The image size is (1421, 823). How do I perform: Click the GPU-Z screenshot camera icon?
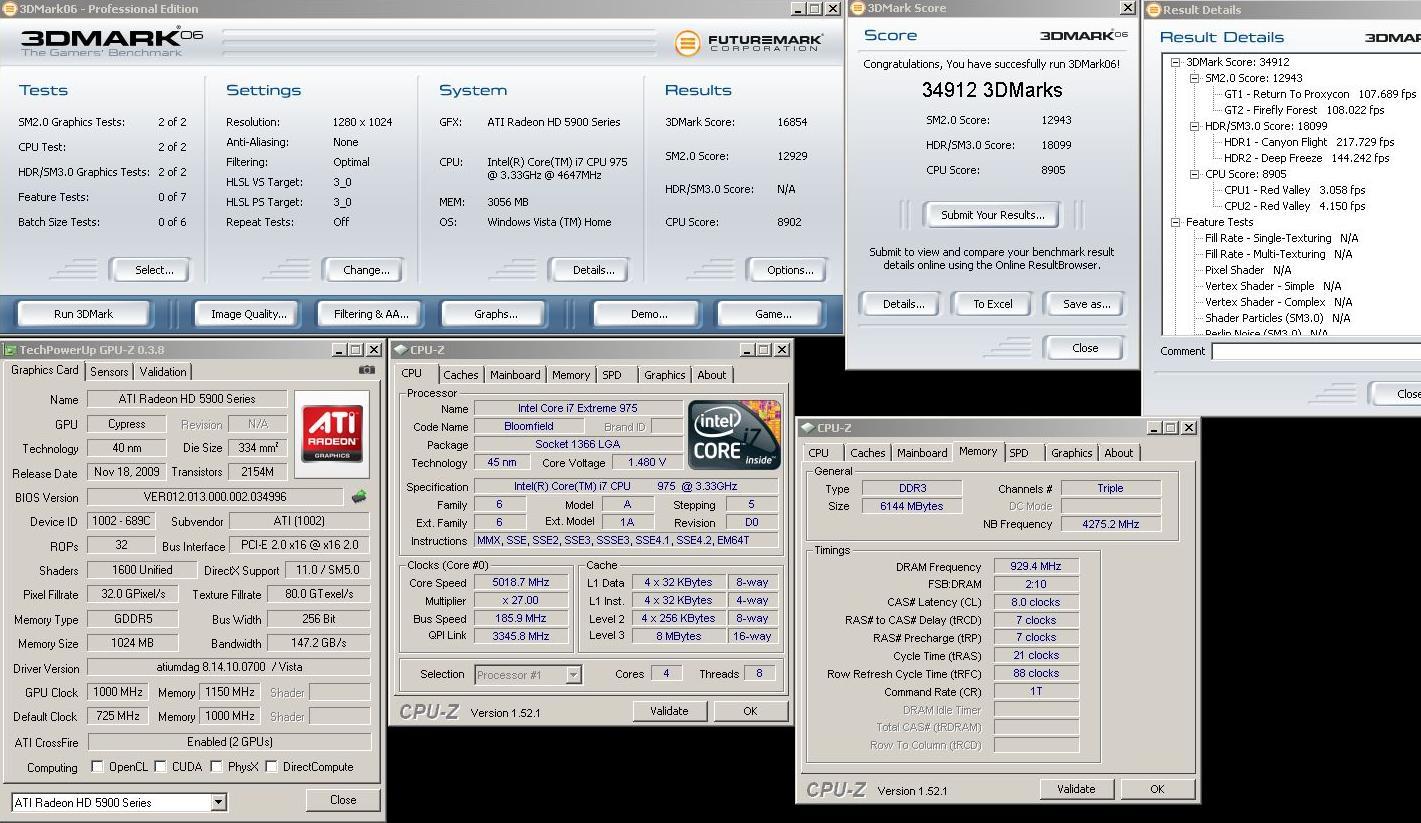click(x=367, y=370)
